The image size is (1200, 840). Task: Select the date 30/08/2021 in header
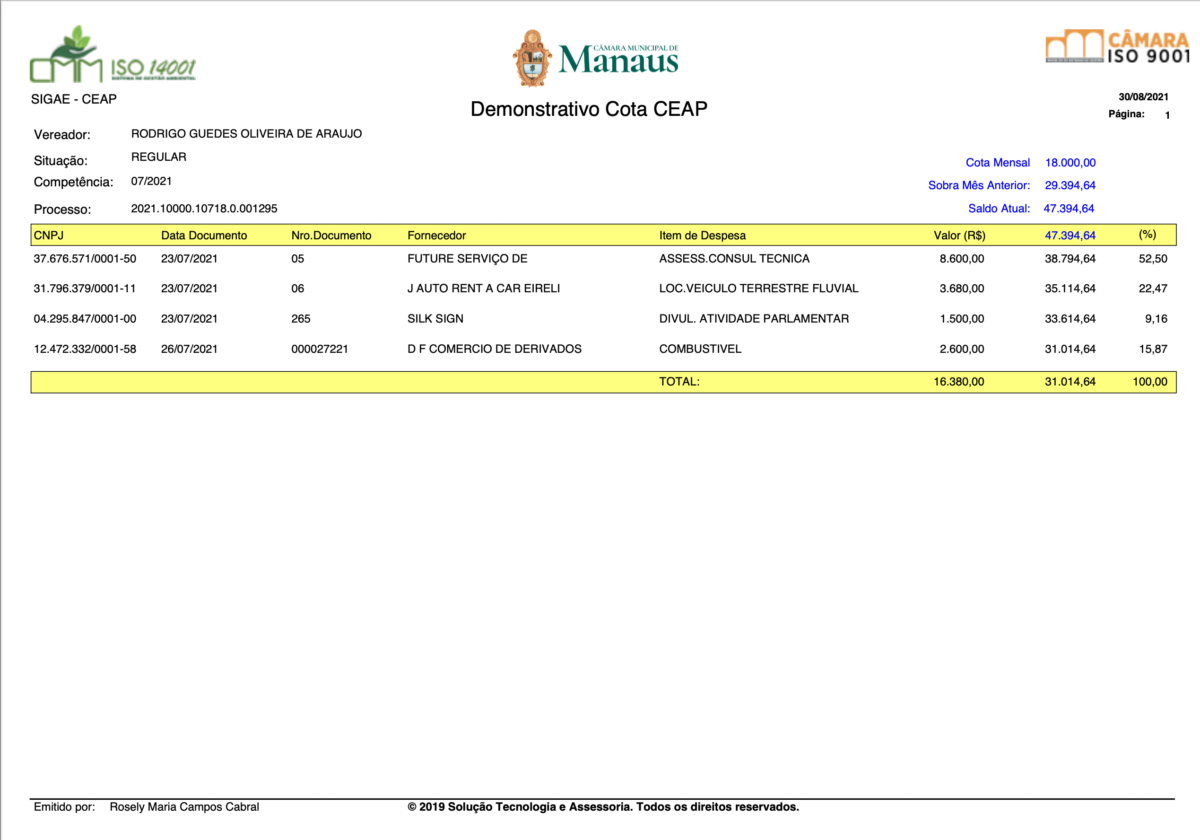click(x=1143, y=97)
